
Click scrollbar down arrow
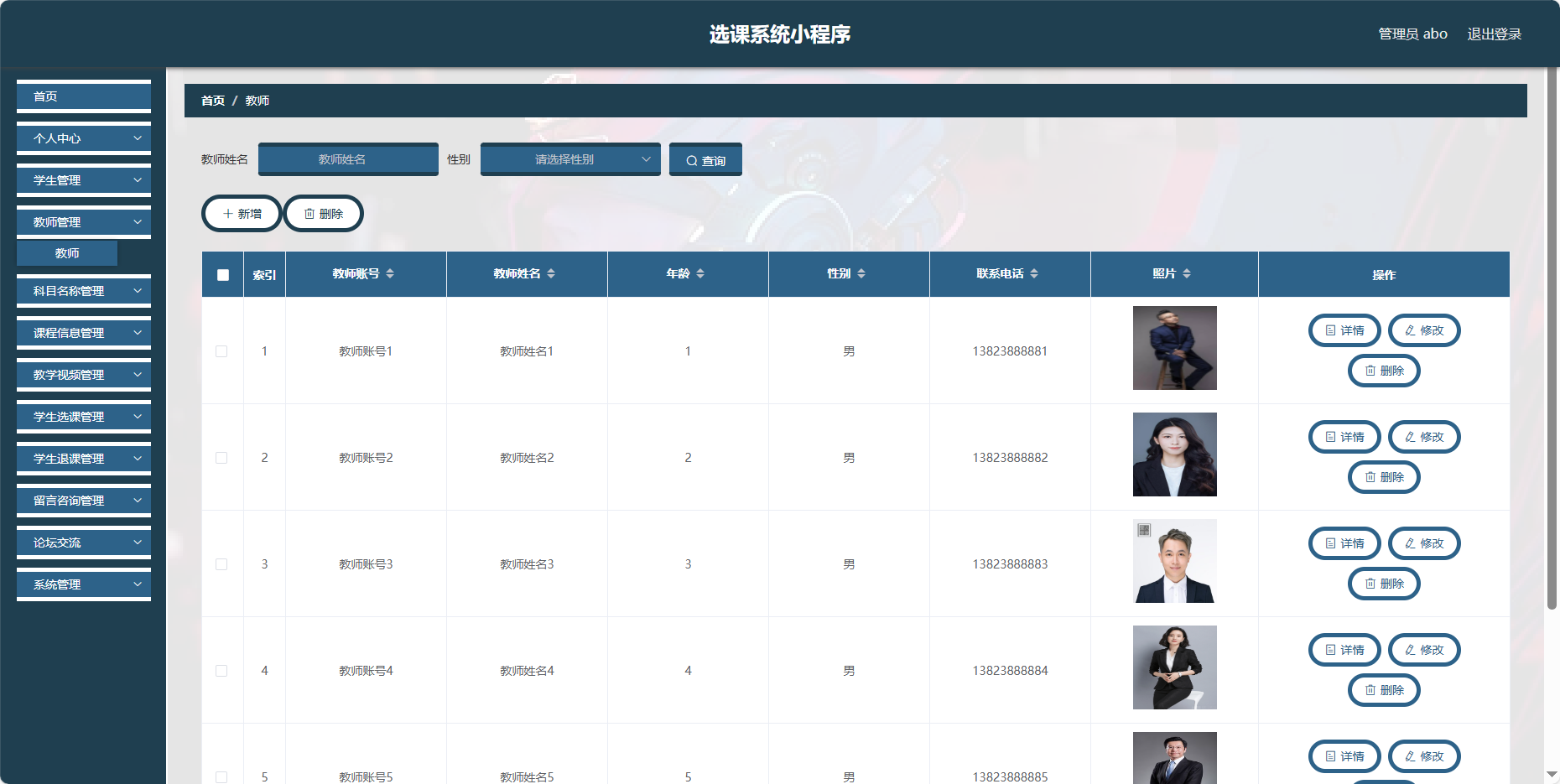click(1552, 775)
